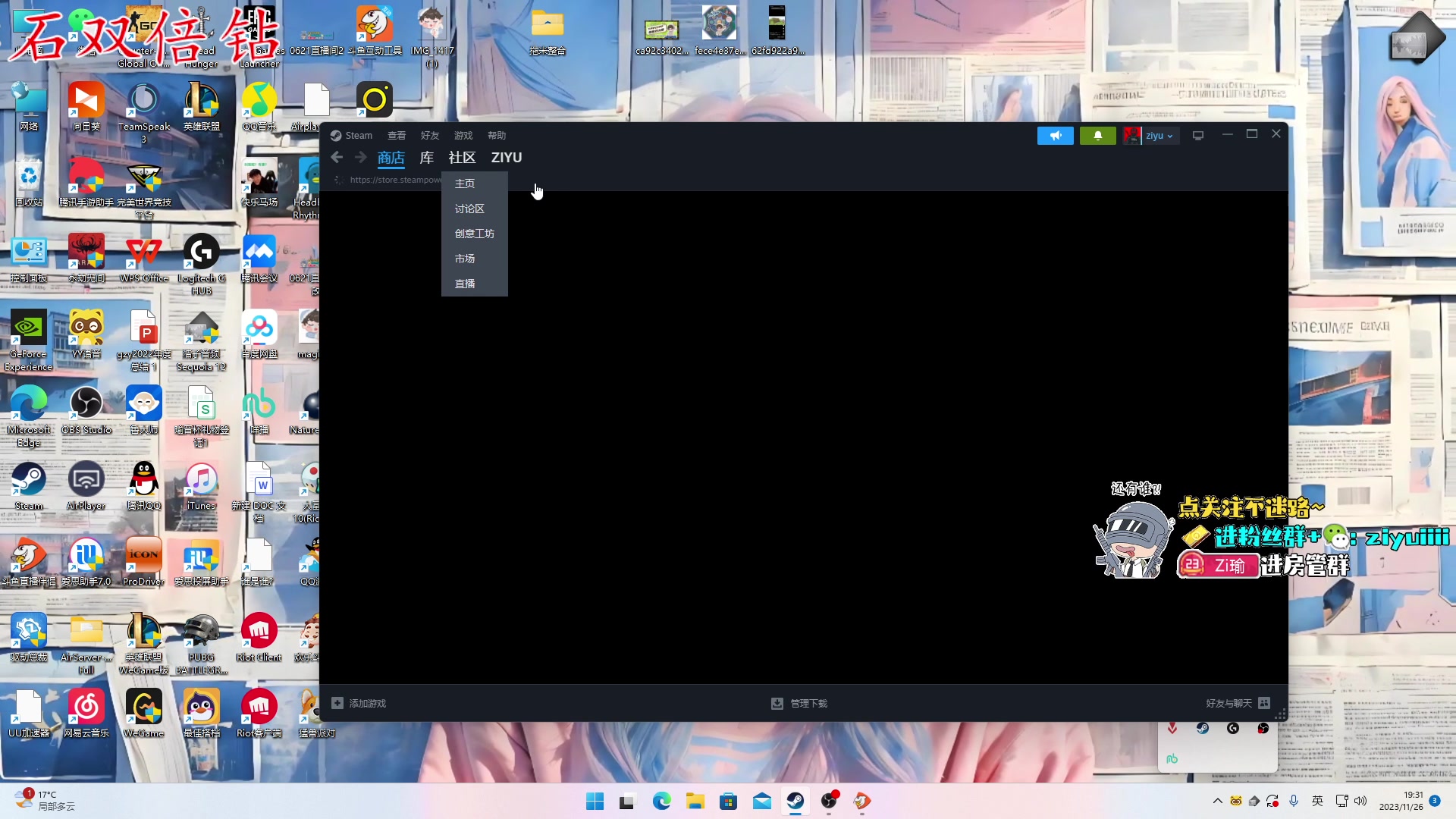Switch Steam to Big Picture mode
This screenshot has height=819, width=1456.
coord(1198,136)
